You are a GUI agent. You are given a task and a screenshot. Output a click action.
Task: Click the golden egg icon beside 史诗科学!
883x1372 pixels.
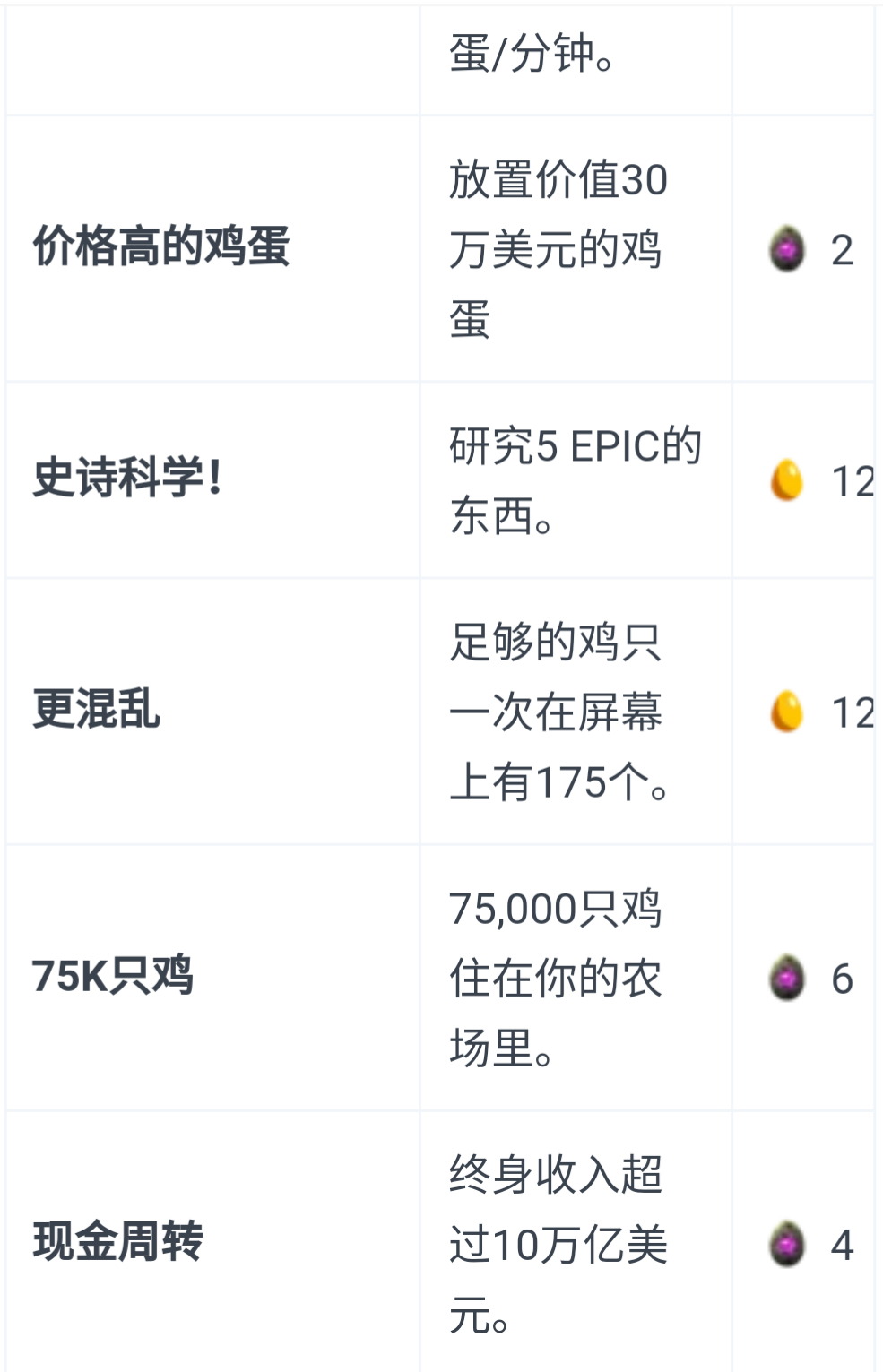click(787, 480)
